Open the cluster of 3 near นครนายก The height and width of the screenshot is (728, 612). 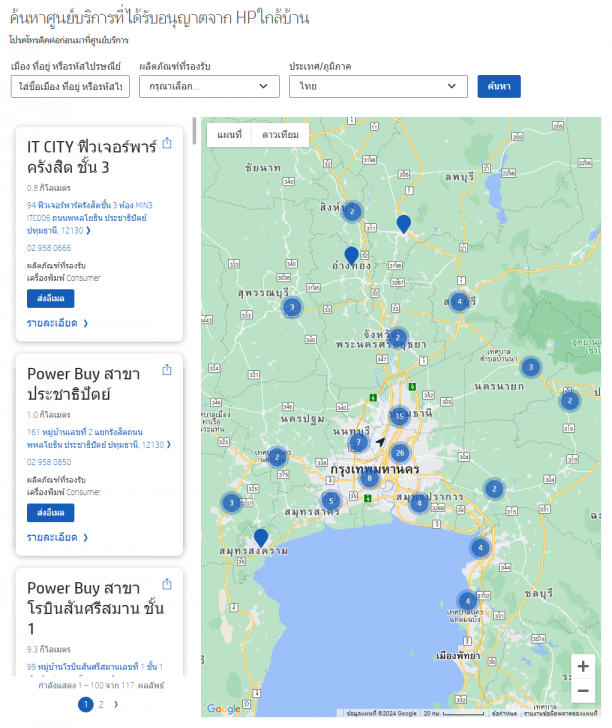tap(530, 368)
